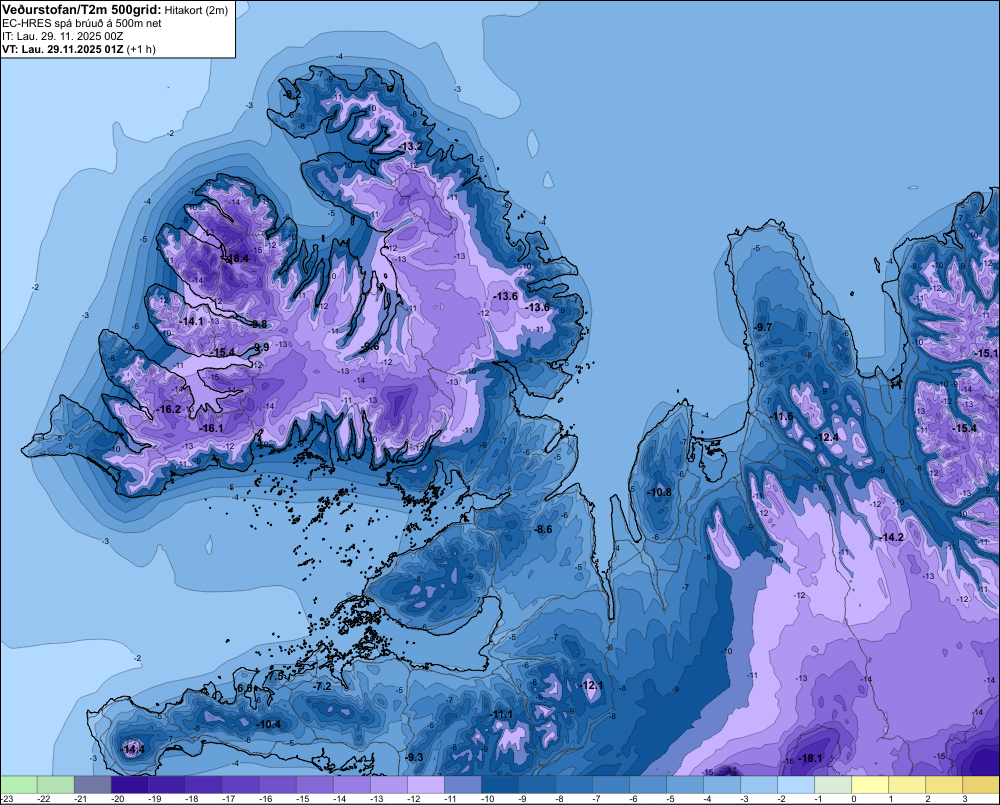Click the -9.6 temperature label

370,346
